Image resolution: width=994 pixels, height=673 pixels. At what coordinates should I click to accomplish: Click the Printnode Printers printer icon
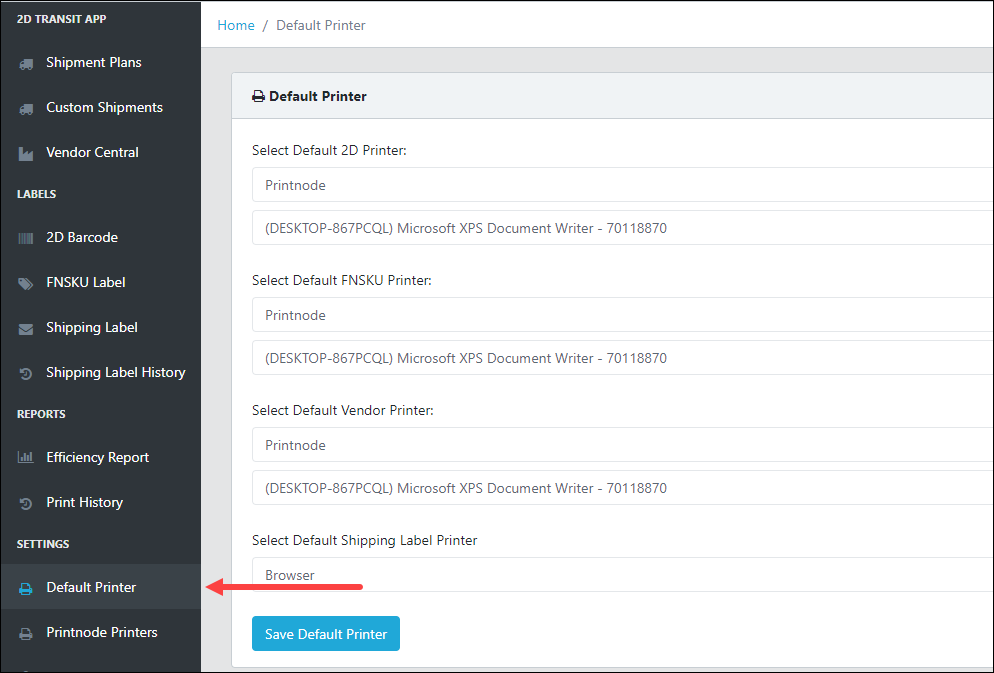(26, 633)
